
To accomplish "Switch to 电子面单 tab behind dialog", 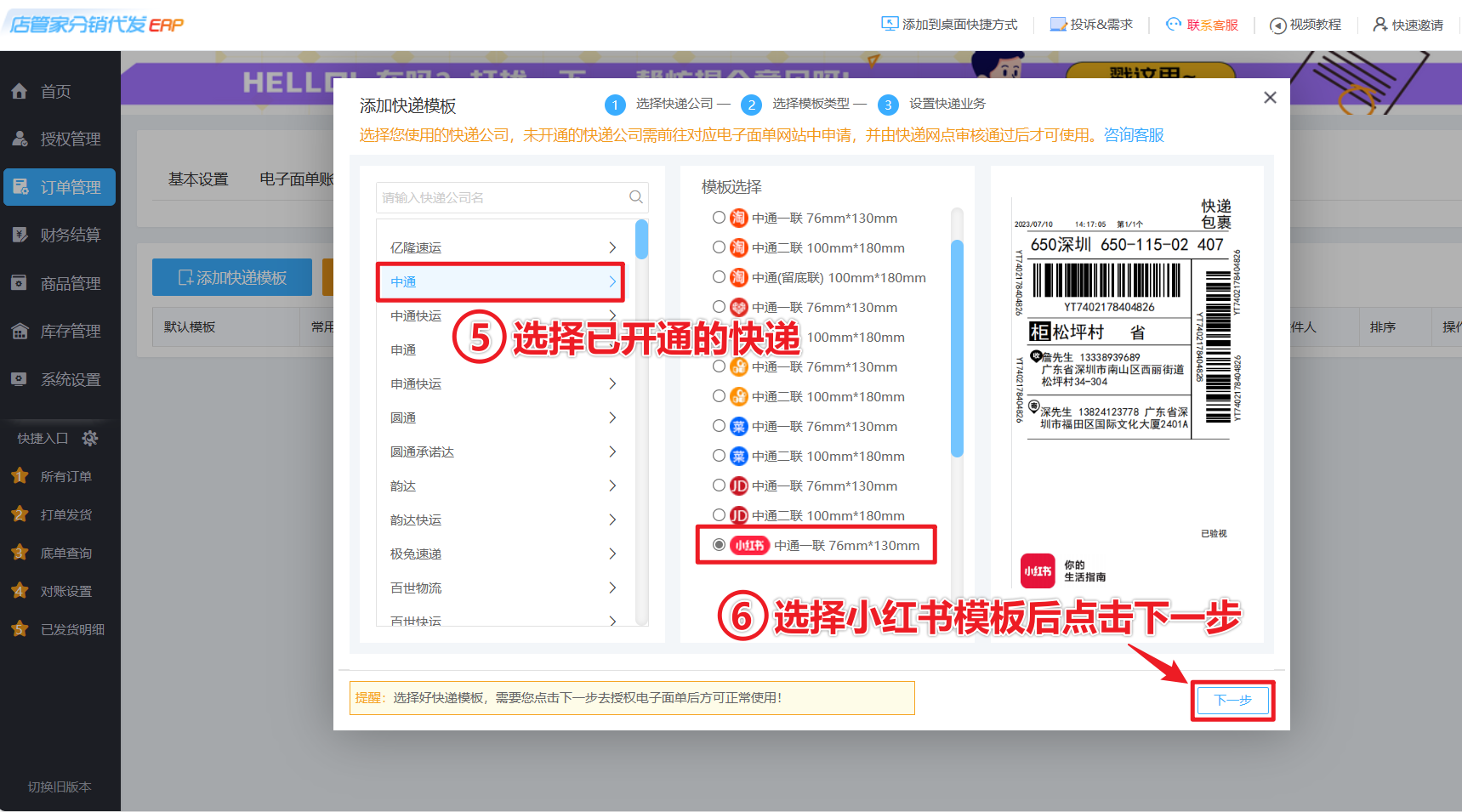I will (296, 179).
